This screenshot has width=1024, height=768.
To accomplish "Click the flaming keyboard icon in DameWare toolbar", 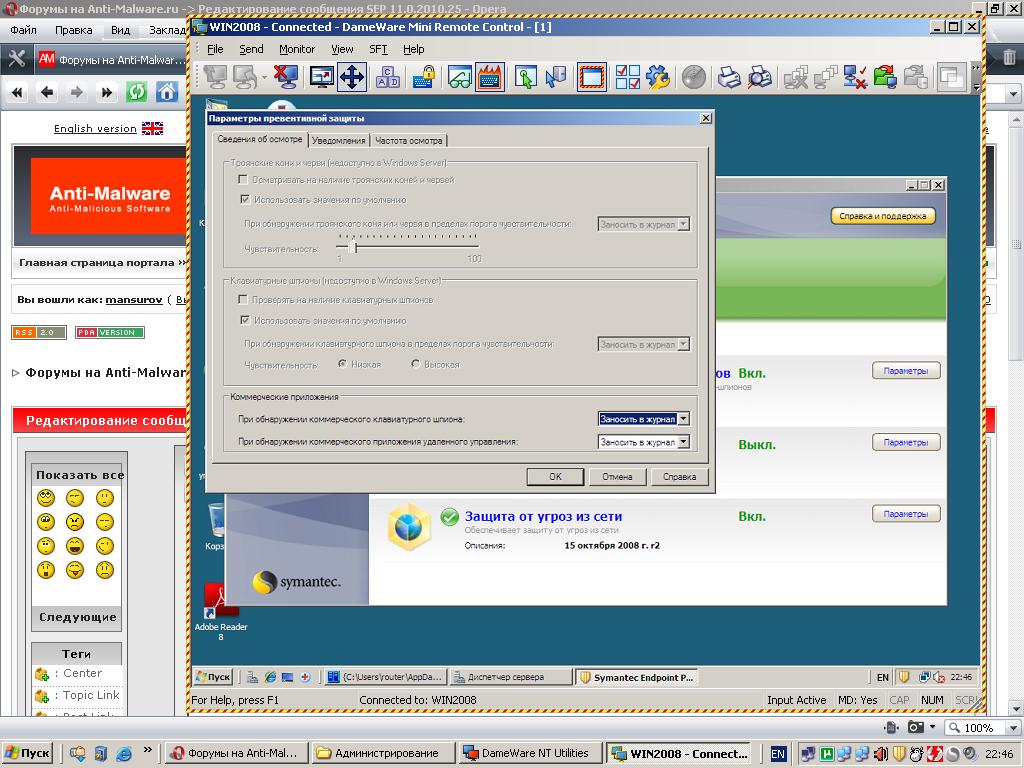I will [490, 77].
